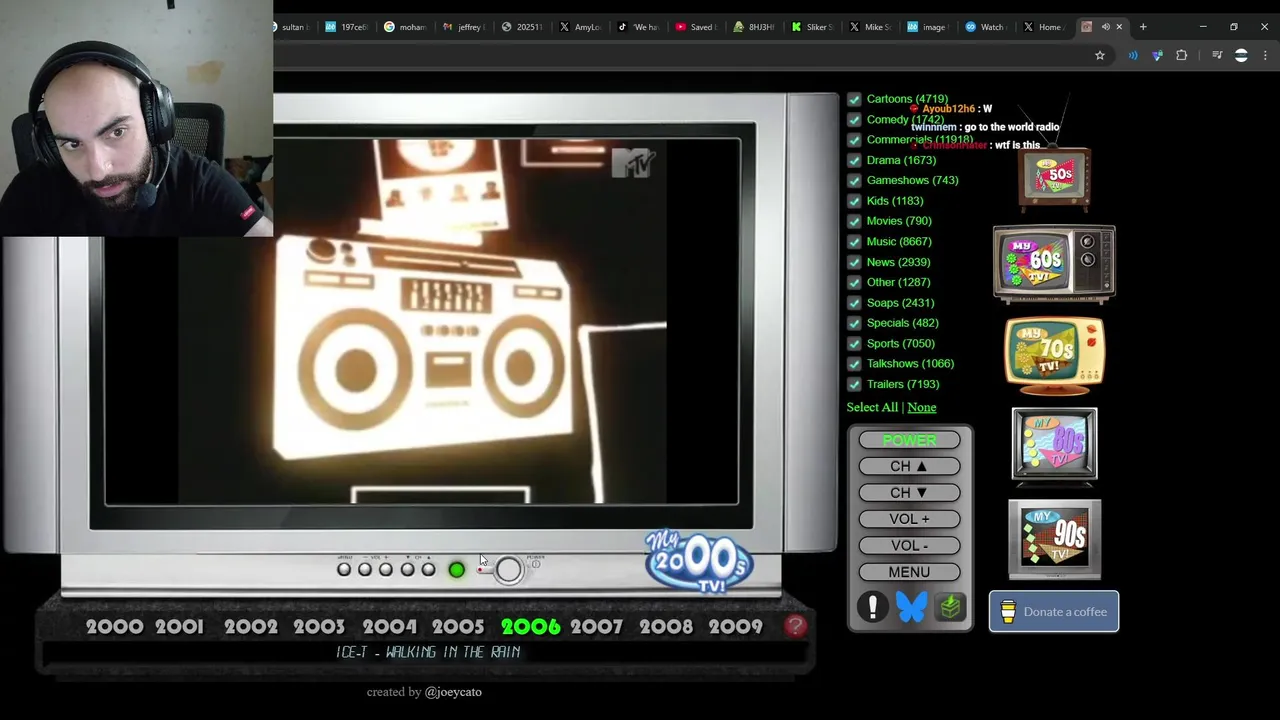Close the active browser tab

click(1119, 27)
